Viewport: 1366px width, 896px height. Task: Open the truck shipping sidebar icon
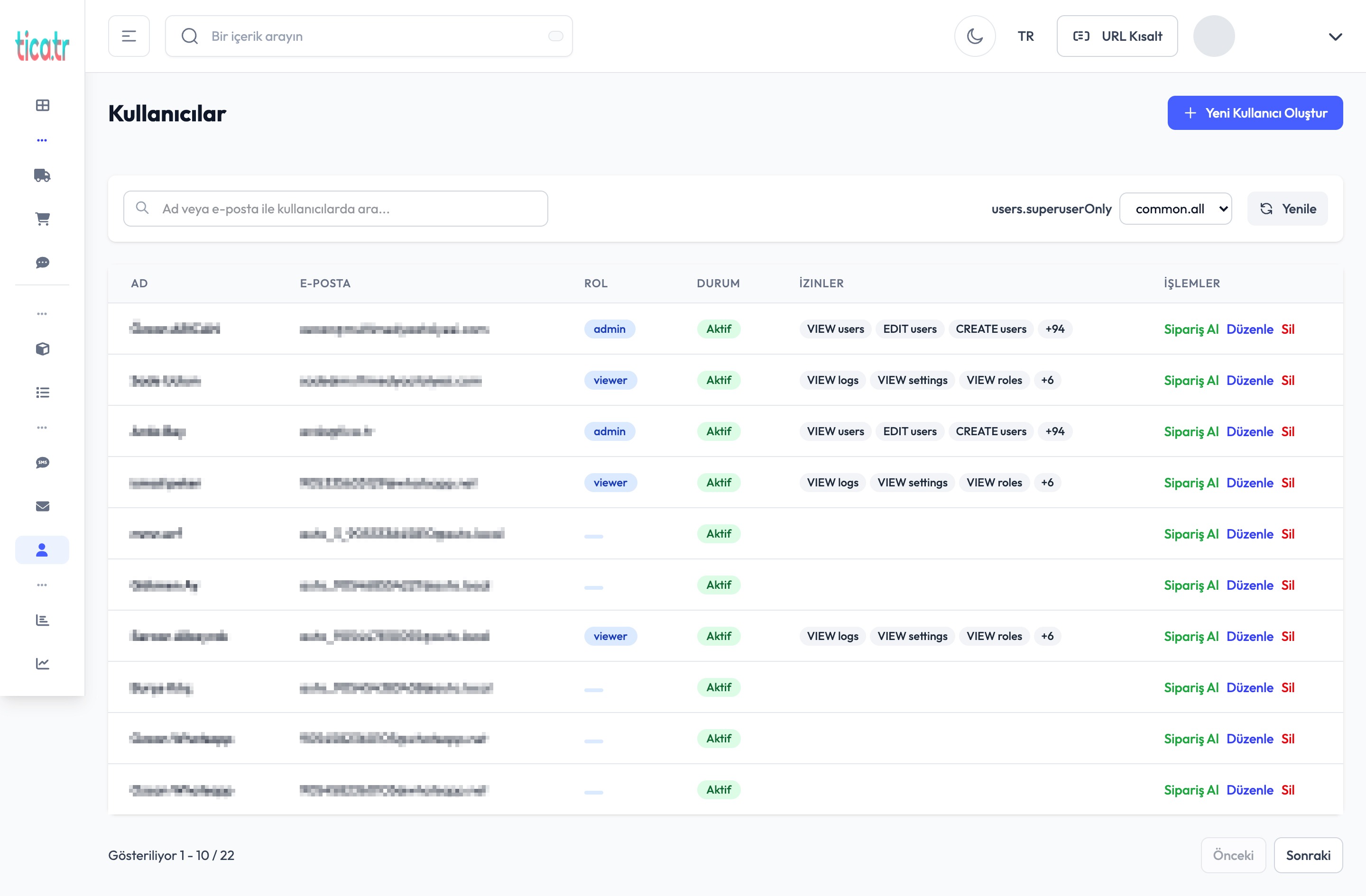tap(42, 175)
